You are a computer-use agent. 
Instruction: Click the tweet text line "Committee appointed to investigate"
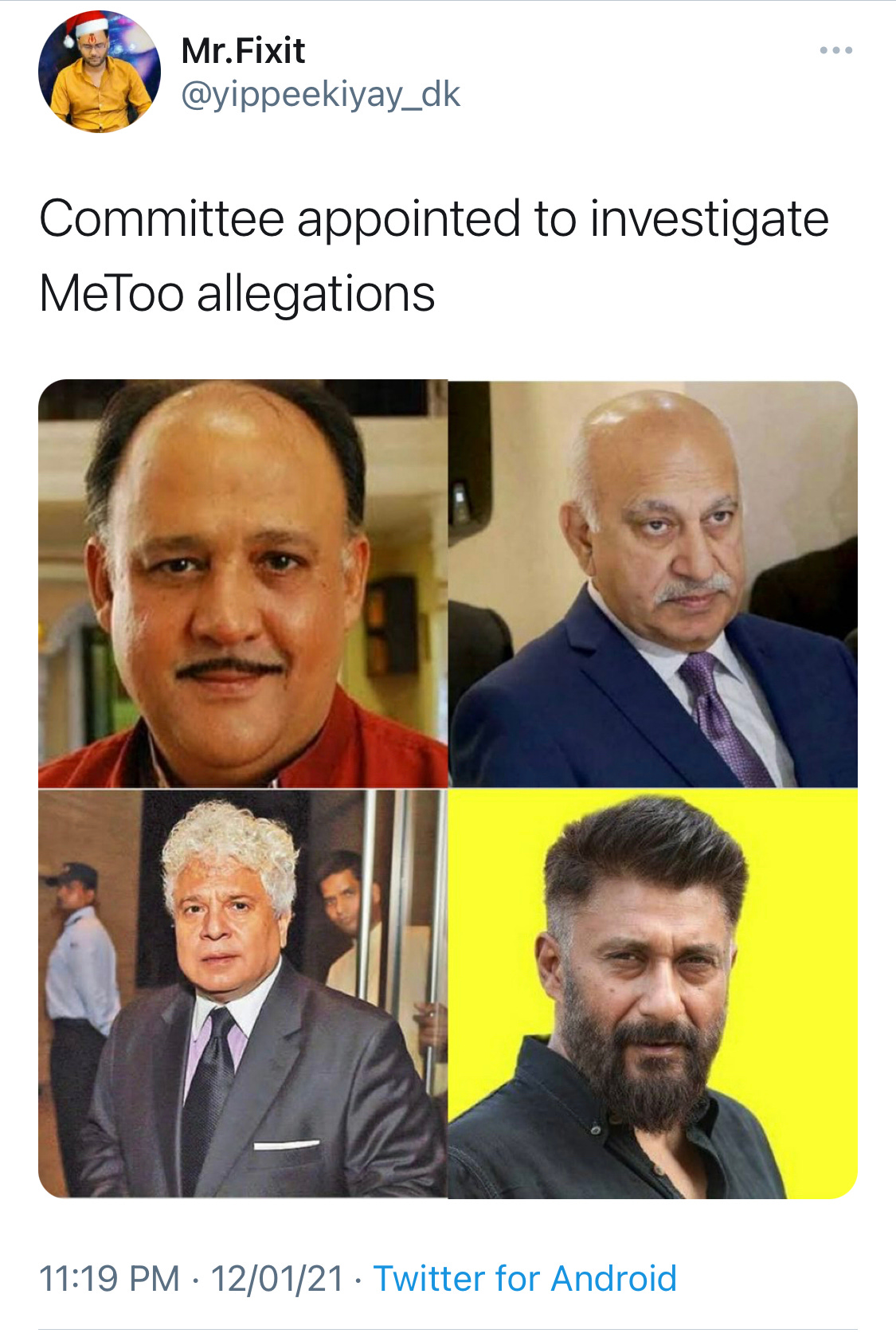pyautogui.click(x=434, y=220)
